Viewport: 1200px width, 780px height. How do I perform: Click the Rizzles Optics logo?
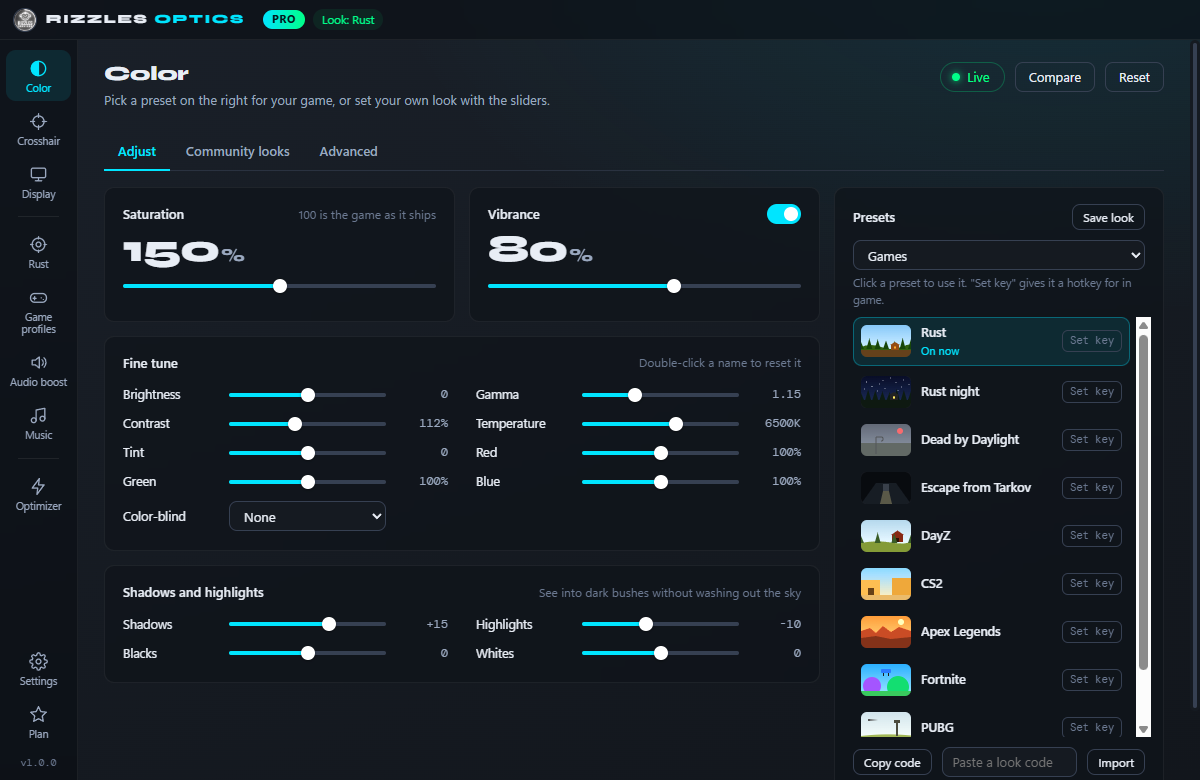(26, 19)
